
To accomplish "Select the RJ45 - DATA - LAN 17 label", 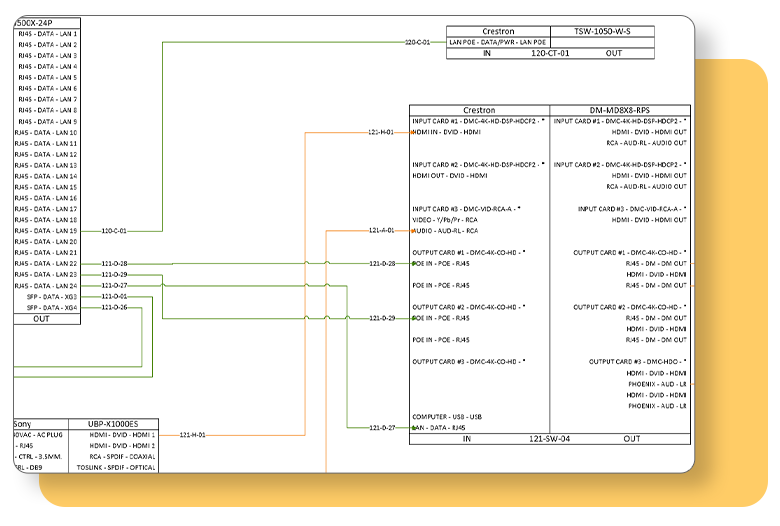I will pos(46,210).
